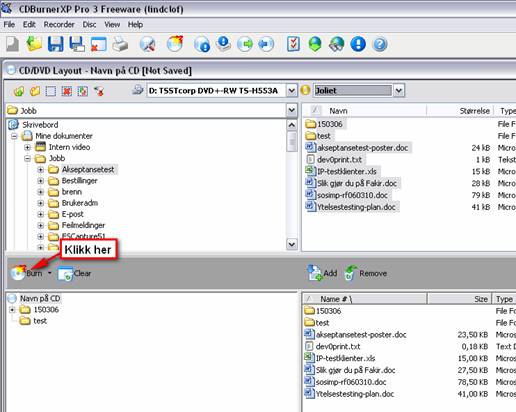Open the TSSTcorp DVD recorder dropdown

(x=291, y=91)
